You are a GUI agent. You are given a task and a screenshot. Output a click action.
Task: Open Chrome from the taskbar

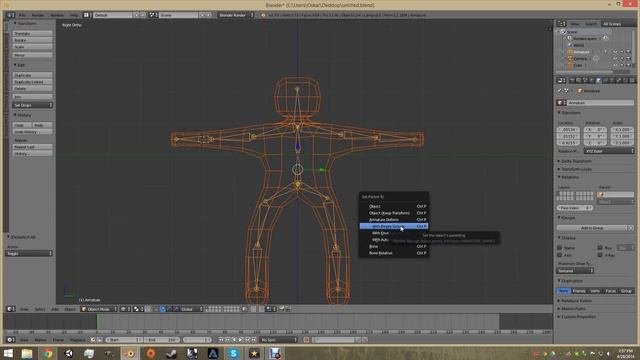[x=47, y=353]
